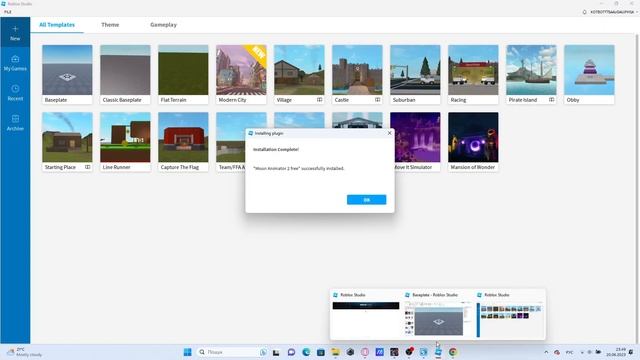The width and height of the screenshot is (640, 360).
Task: Switch to the third Roblox Studio preview
Action: coord(510,315)
